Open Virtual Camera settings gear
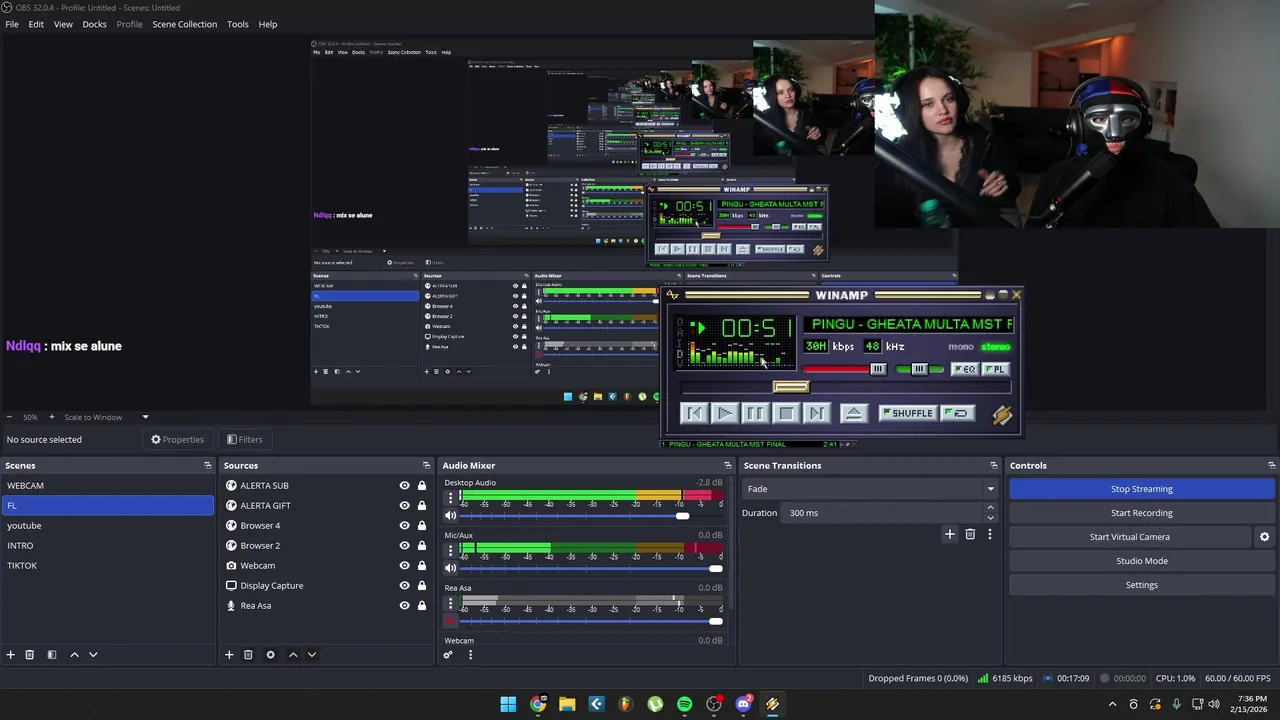The width and height of the screenshot is (1280, 720). (x=1264, y=537)
